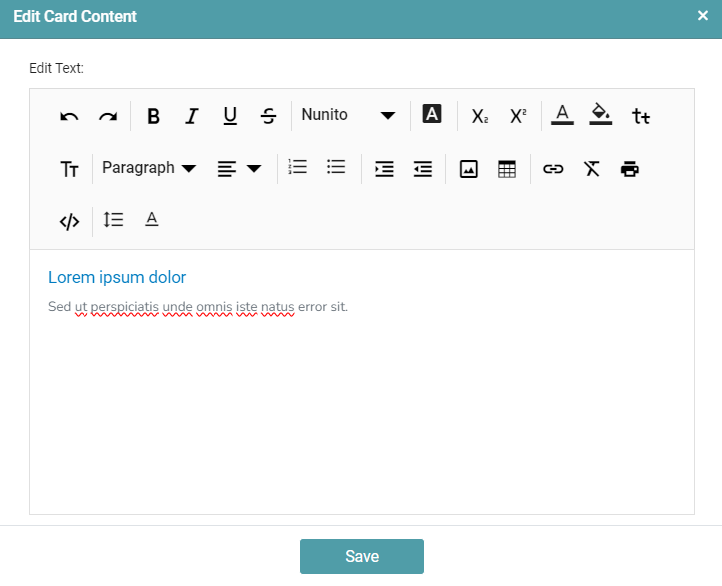Click the Save button

(361, 556)
